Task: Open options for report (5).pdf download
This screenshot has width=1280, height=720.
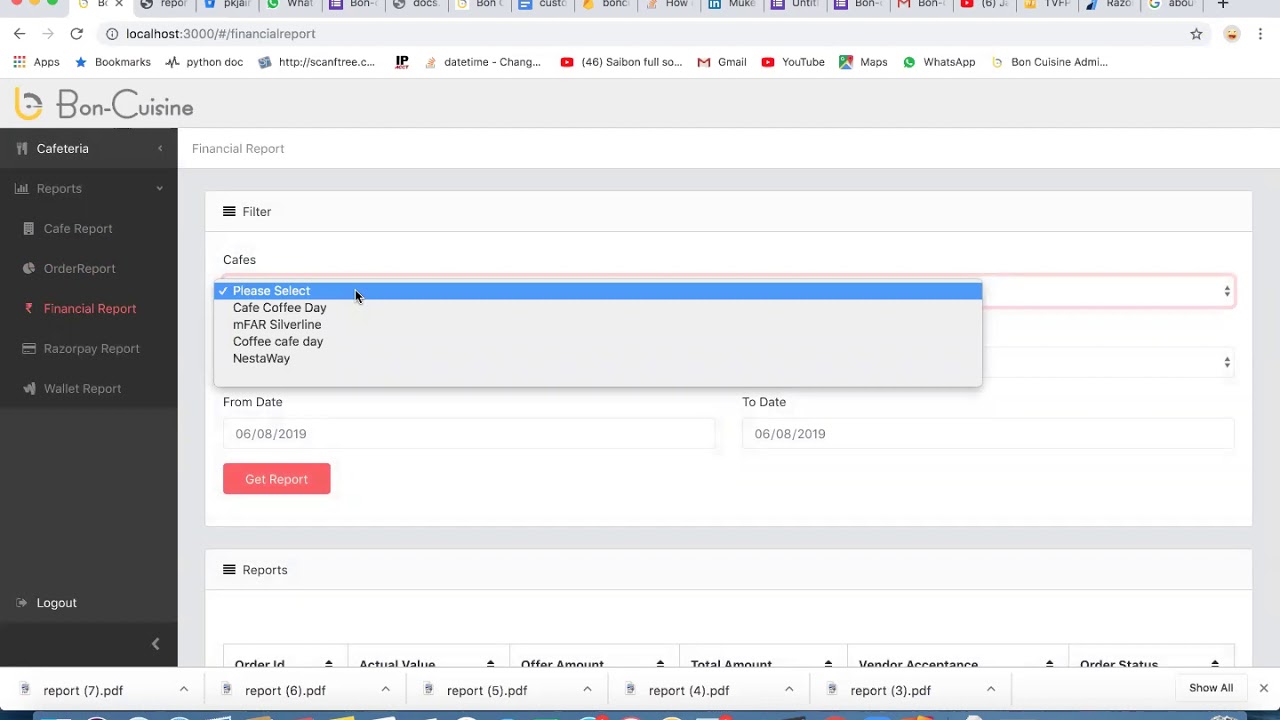Action: pyautogui.click(x=587, y=689)
